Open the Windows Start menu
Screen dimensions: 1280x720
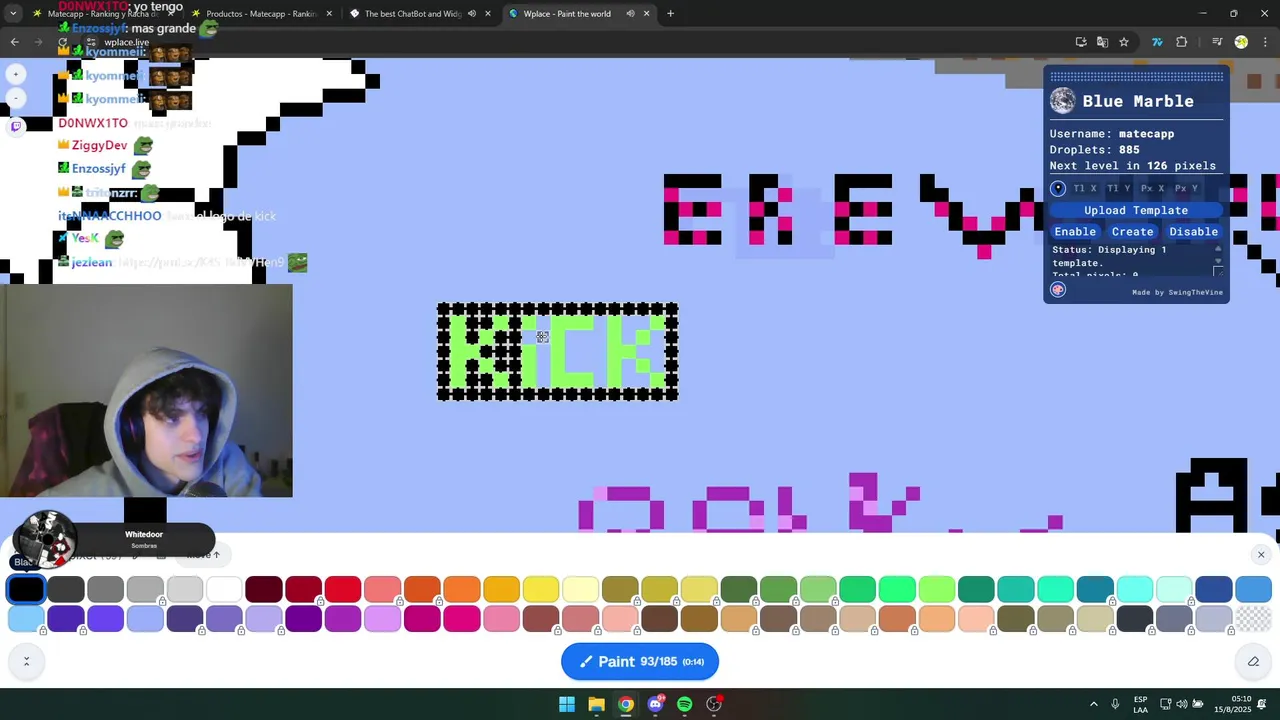[x=567, y=704]
